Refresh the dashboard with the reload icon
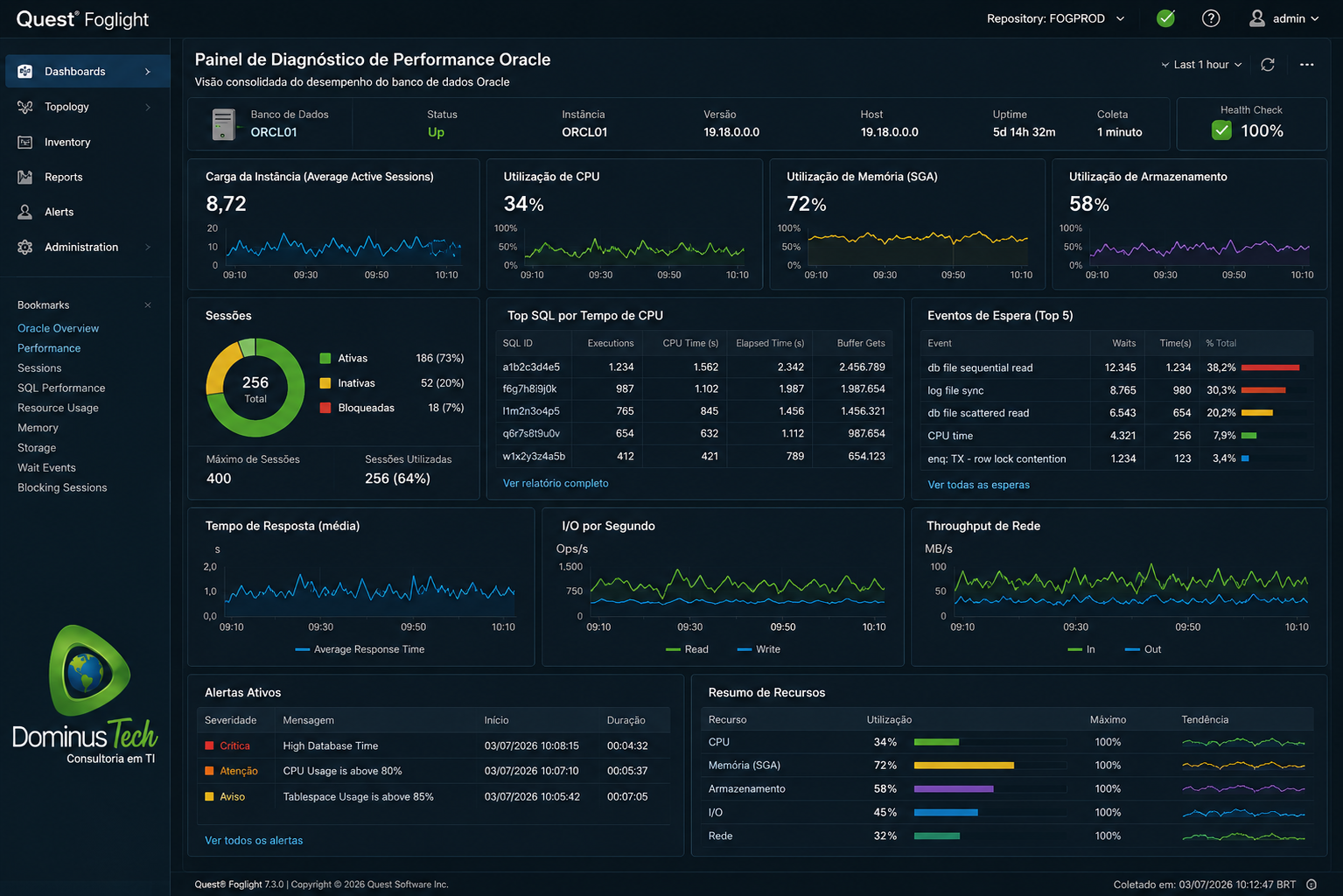This screenshot has width=1343, height=896. coord(1268,65)
